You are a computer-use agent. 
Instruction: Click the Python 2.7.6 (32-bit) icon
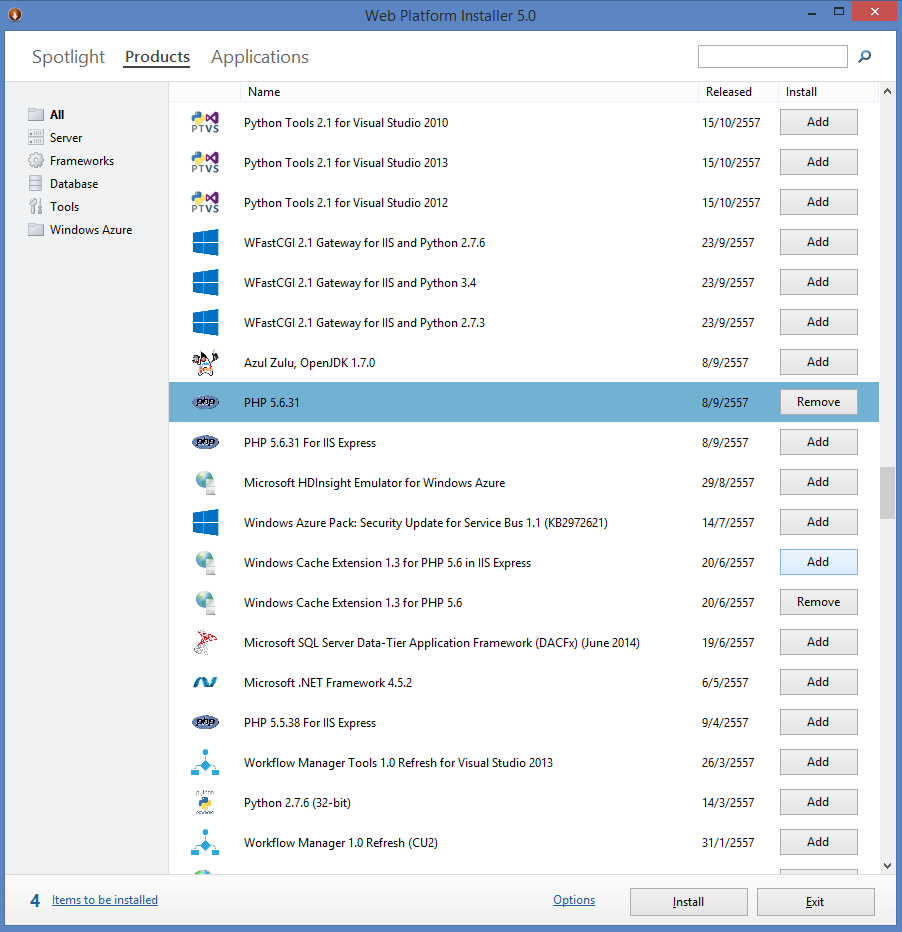point(205,802)
